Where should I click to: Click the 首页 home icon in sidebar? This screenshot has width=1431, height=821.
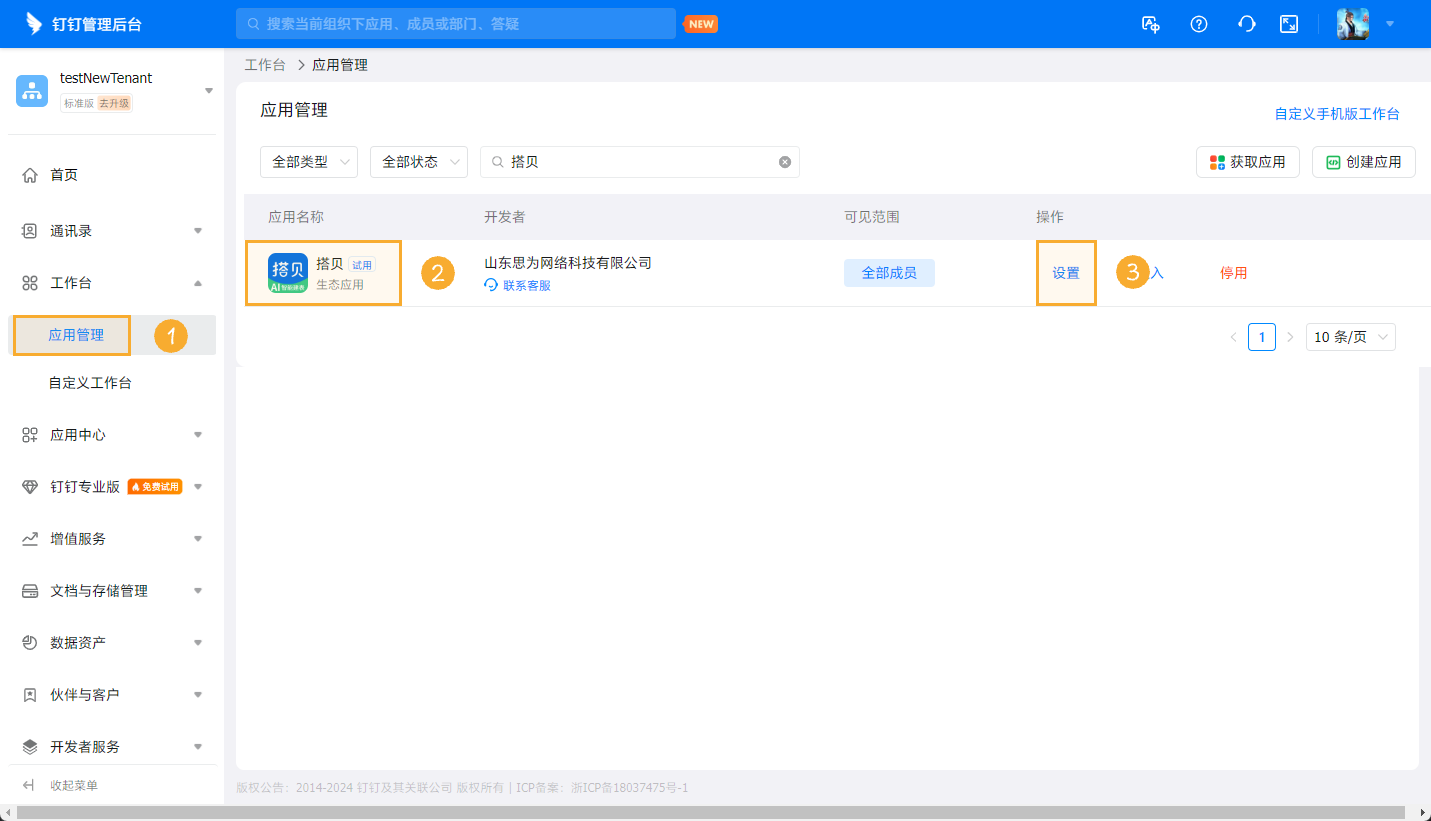coord(30,174)
